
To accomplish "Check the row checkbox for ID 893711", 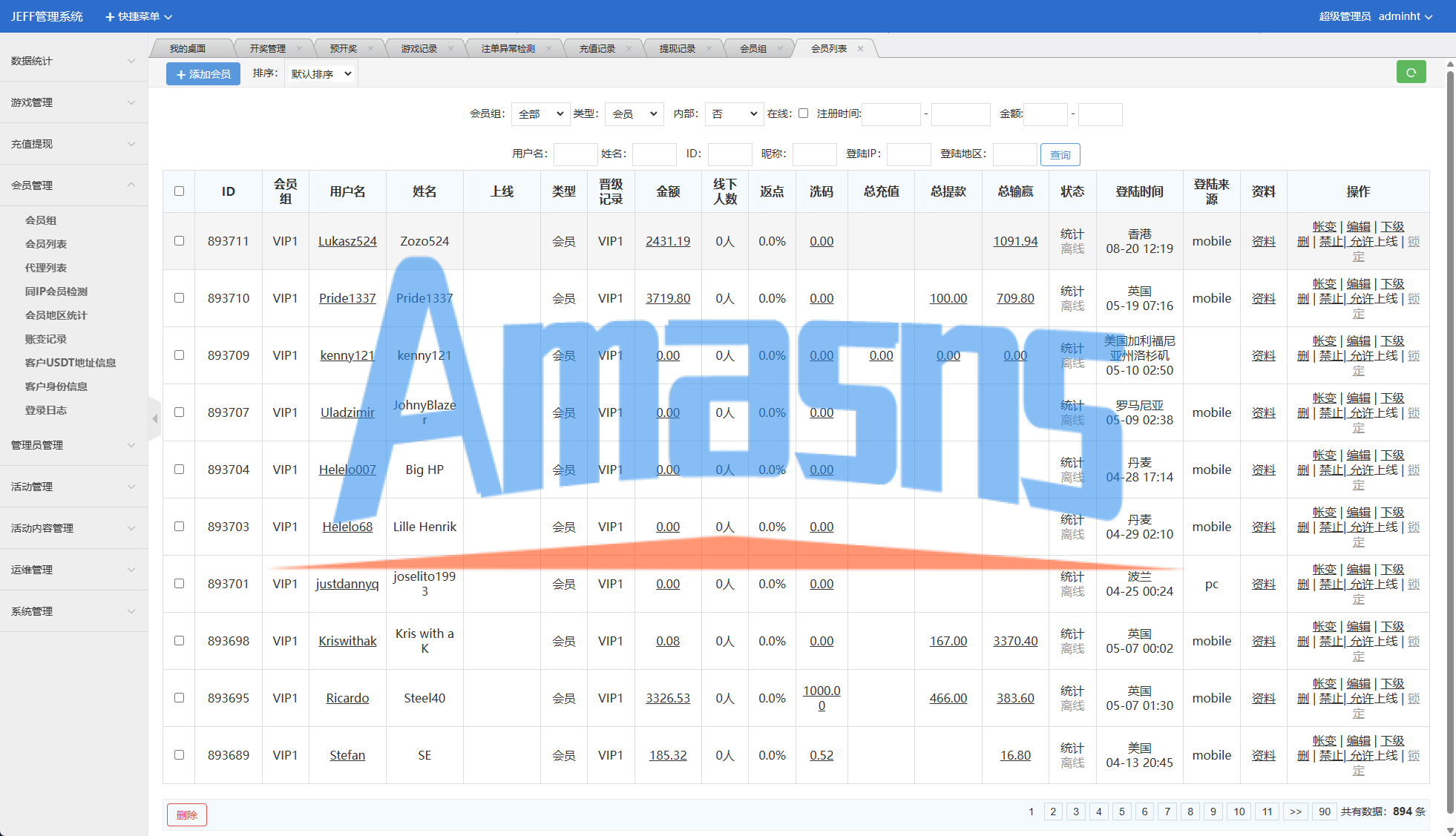I will [x=179, y=241].
